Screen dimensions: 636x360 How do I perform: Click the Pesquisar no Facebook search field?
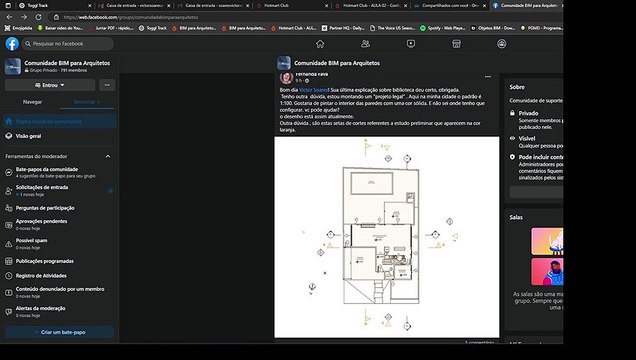pos(68,44)
